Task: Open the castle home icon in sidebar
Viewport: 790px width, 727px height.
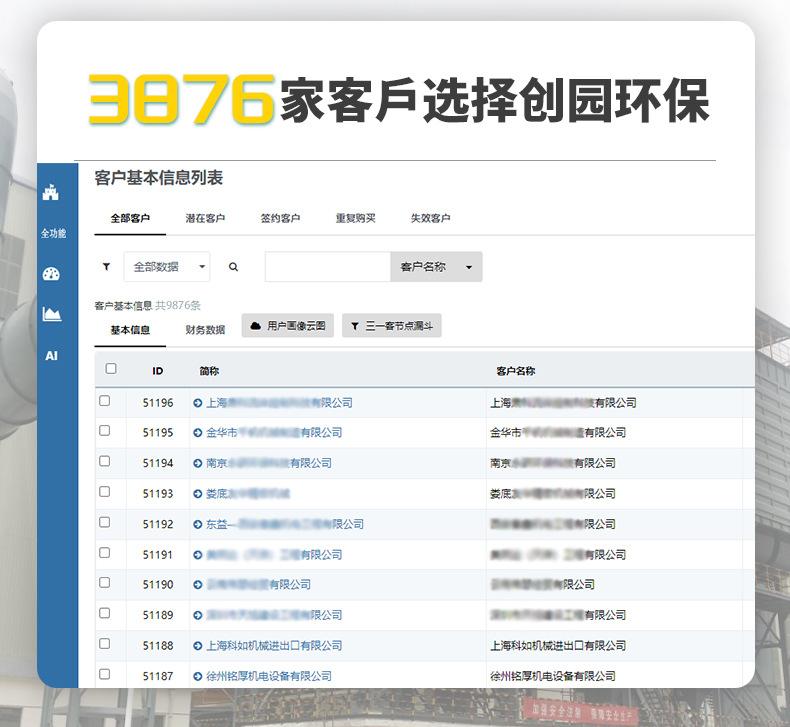Action: pos(50,192)
